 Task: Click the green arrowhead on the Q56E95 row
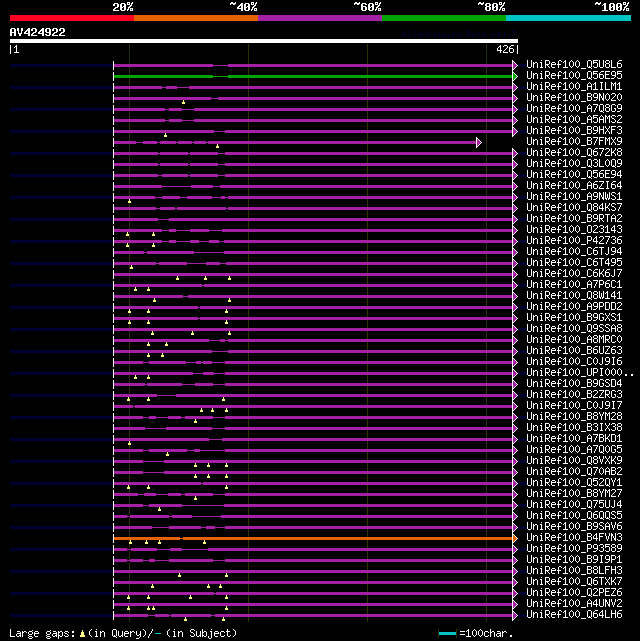pyautogui.click(x=515, y=76)
